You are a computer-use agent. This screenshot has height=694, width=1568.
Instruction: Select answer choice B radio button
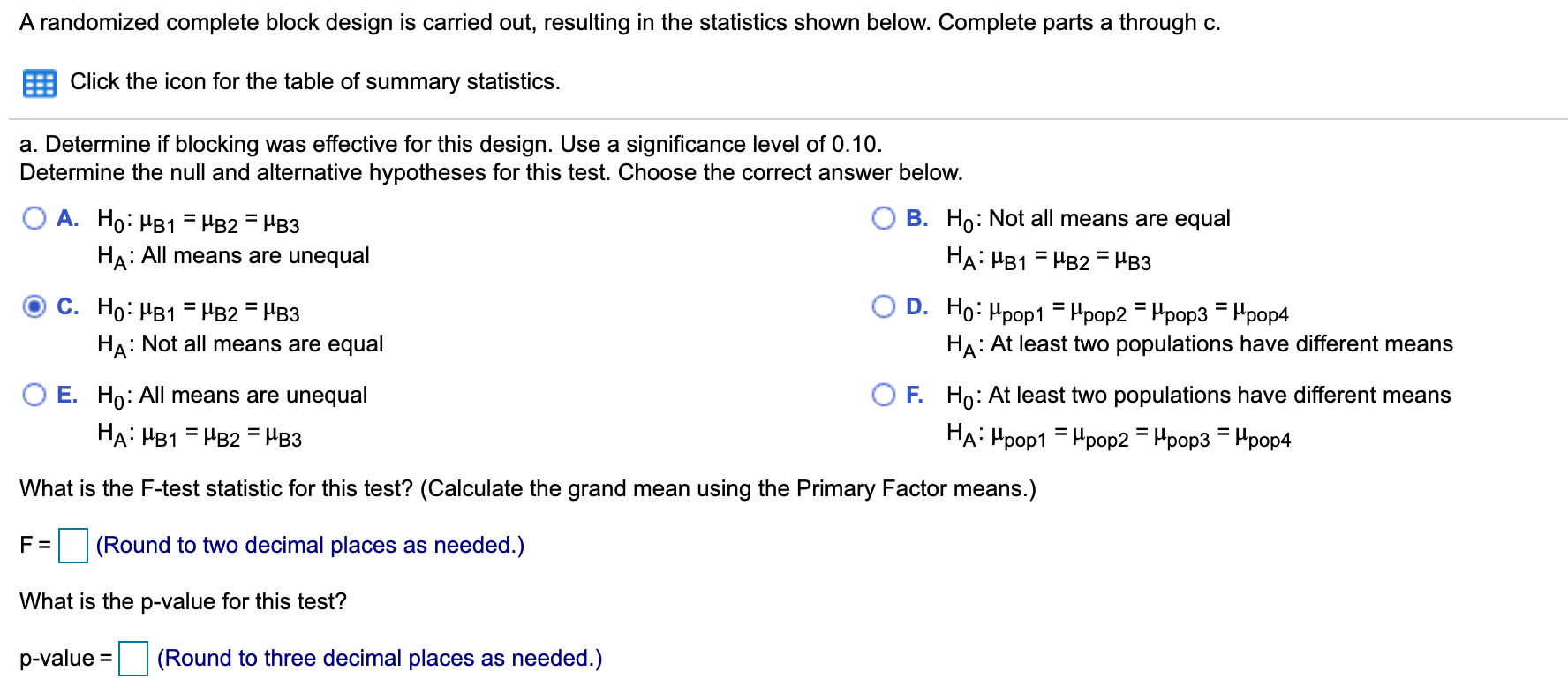click(x=883, y=218)
